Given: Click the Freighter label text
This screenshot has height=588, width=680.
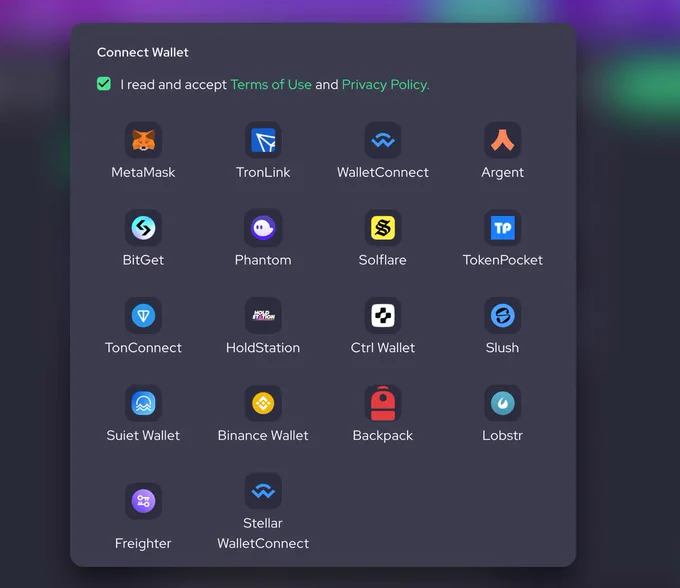Looking at the screenshot, I should pyautogui.click(x=143, y=543).
